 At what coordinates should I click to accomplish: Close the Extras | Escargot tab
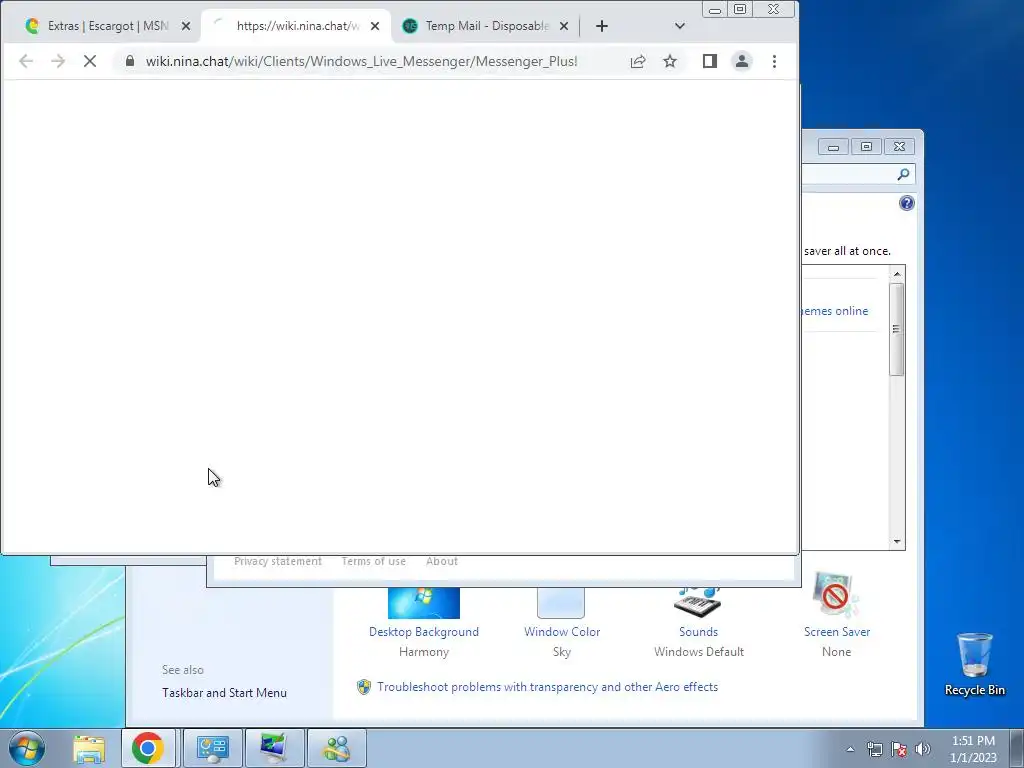coord(186,26)
